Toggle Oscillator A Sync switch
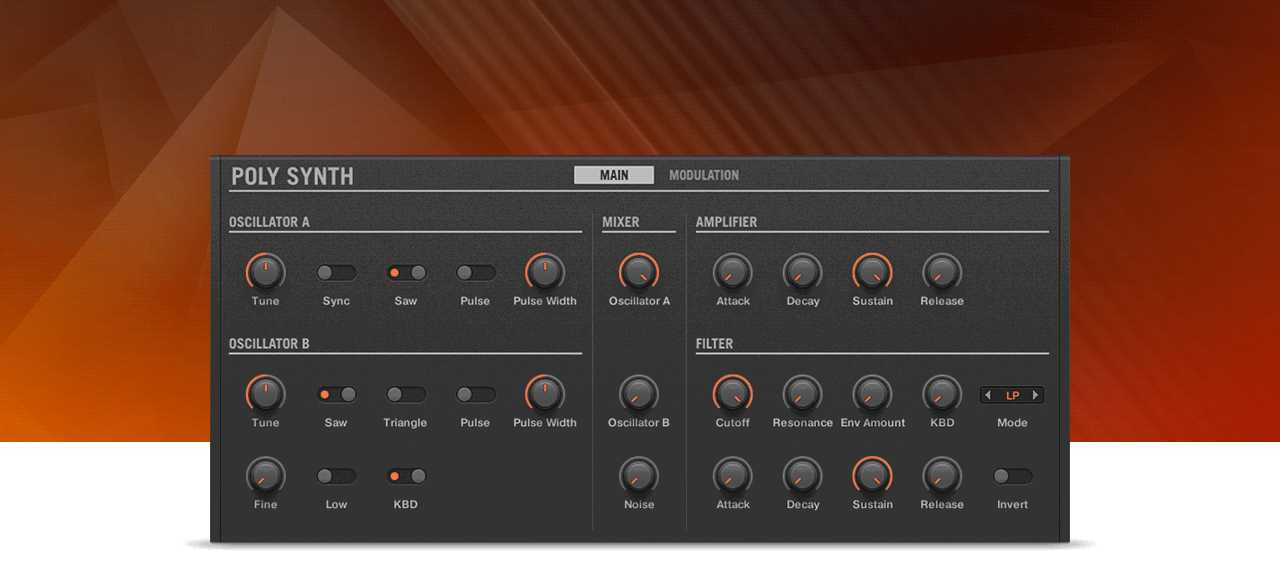This screenshot has height=576, width=1280. [x=336, y=272]
